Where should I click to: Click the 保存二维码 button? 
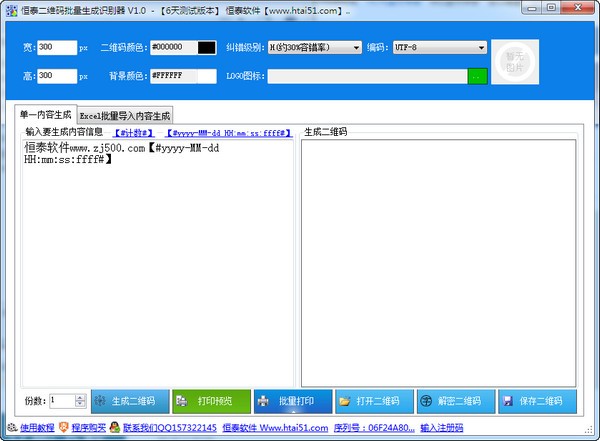click(x=537, y=401)
